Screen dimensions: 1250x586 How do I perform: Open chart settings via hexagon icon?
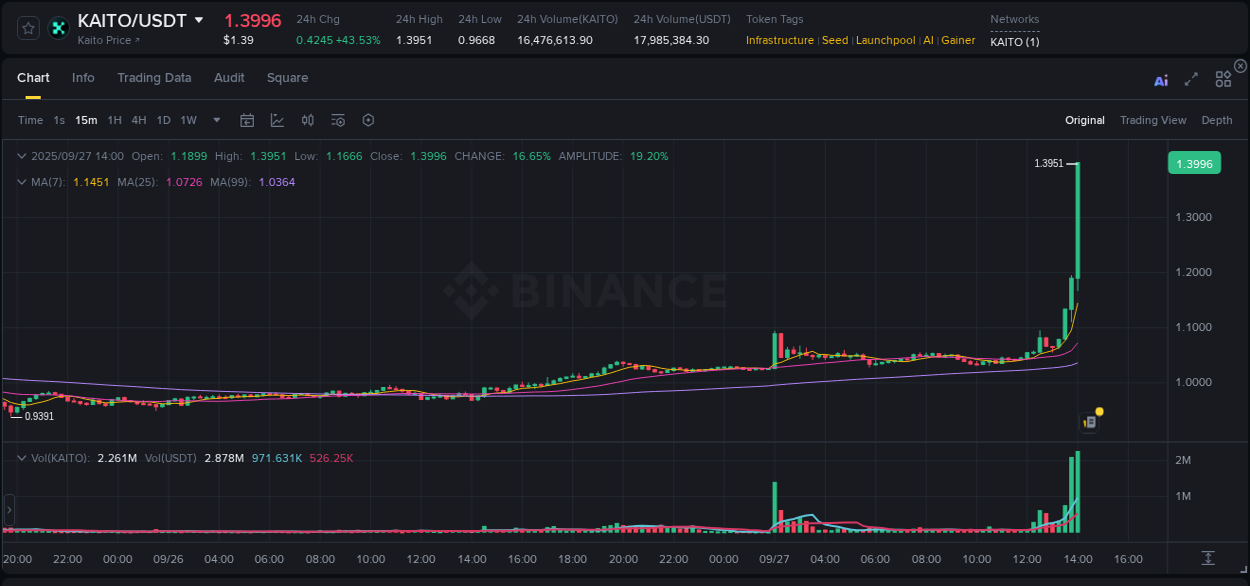point(368,120)
